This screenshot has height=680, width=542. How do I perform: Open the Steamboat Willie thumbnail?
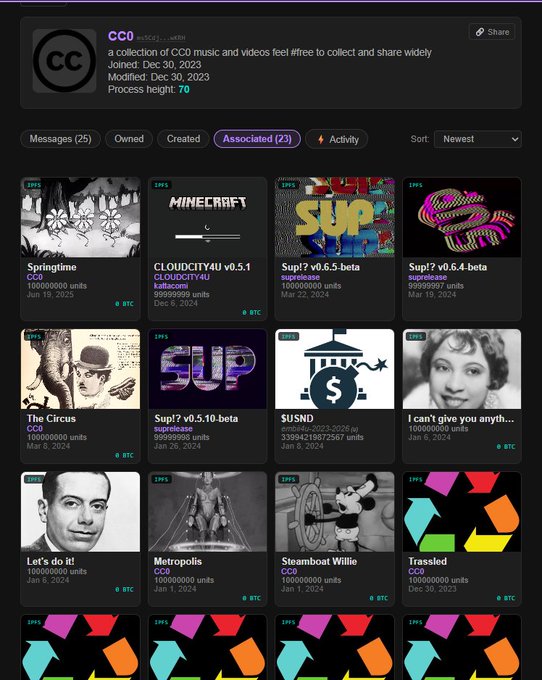click(335, 512)
